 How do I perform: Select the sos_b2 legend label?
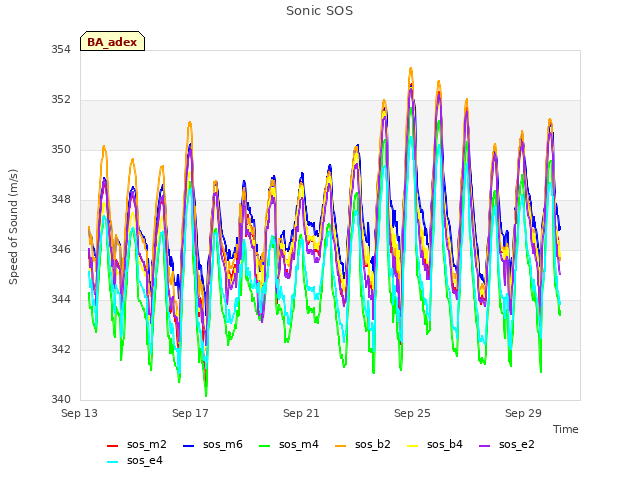tap(373, 444)
